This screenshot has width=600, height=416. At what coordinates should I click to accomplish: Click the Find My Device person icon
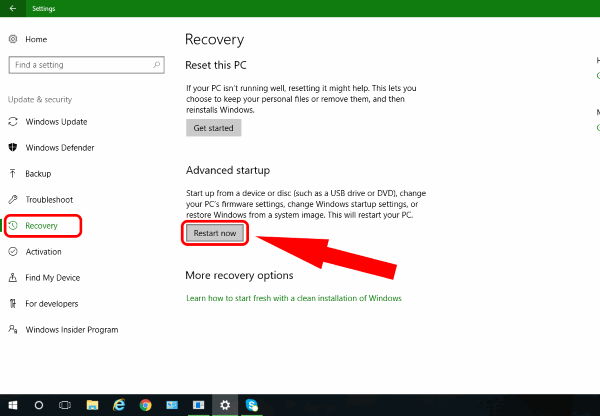coord(13,277)
